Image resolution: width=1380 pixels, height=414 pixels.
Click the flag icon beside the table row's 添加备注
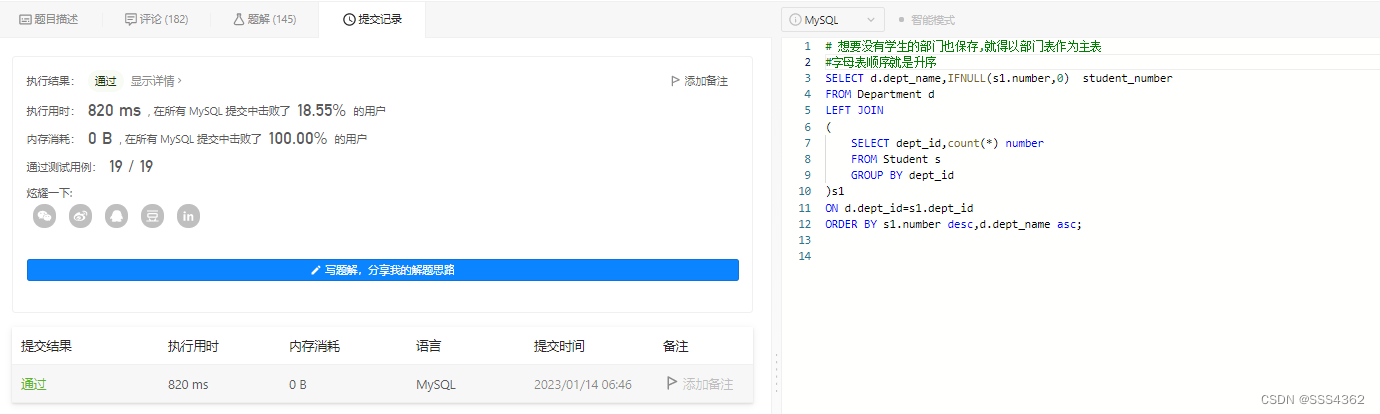point(672,384)
